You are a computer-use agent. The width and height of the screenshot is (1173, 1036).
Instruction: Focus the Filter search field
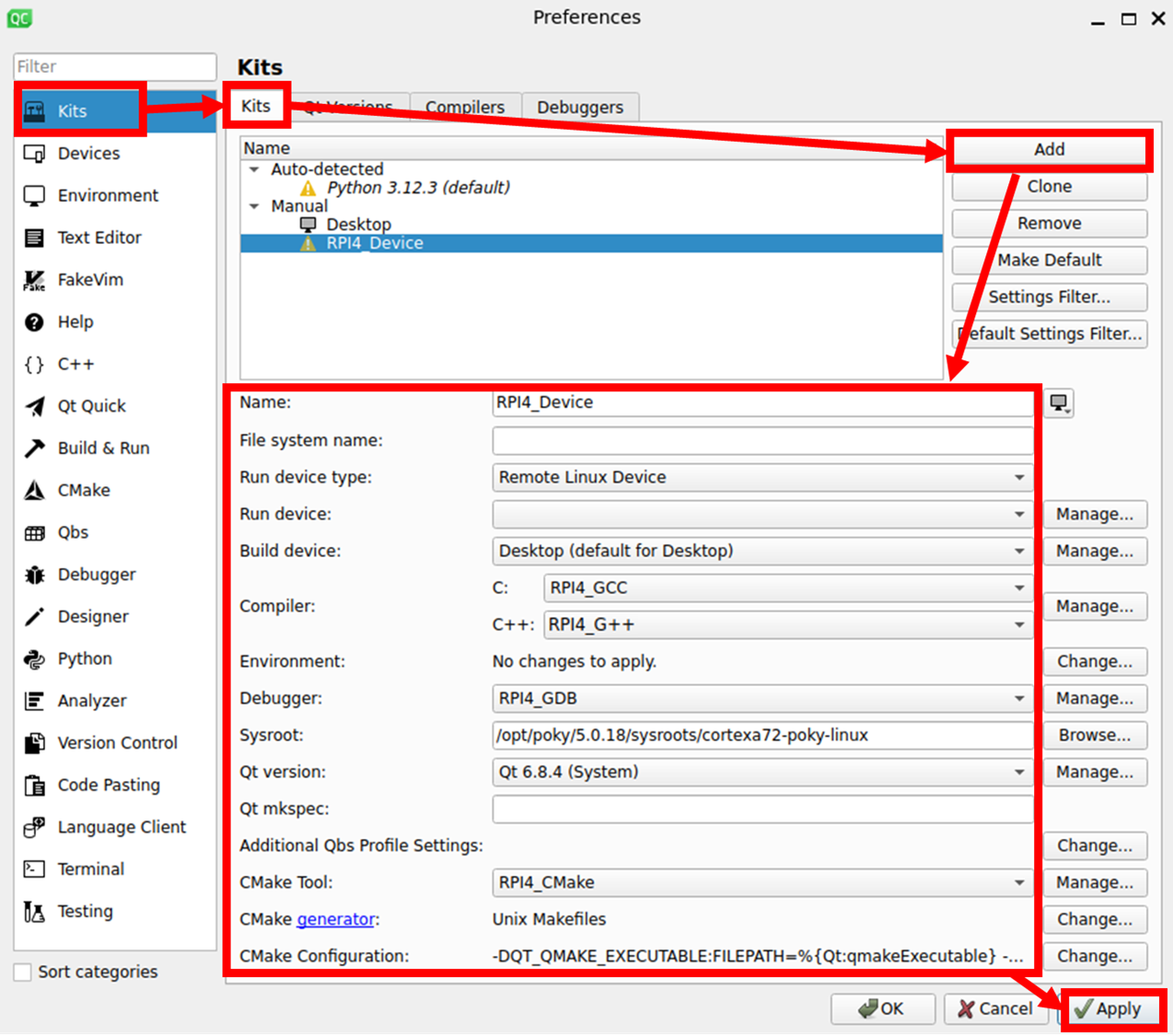[115, 66]
